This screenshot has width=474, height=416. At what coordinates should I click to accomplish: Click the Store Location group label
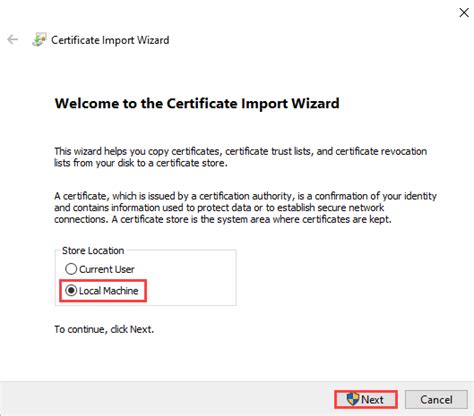click(93, 250)
